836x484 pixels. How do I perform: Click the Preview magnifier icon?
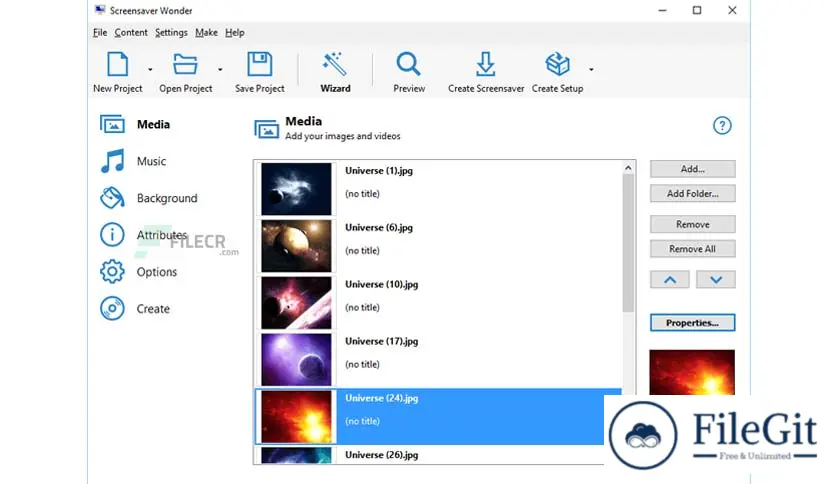point(408,64)
